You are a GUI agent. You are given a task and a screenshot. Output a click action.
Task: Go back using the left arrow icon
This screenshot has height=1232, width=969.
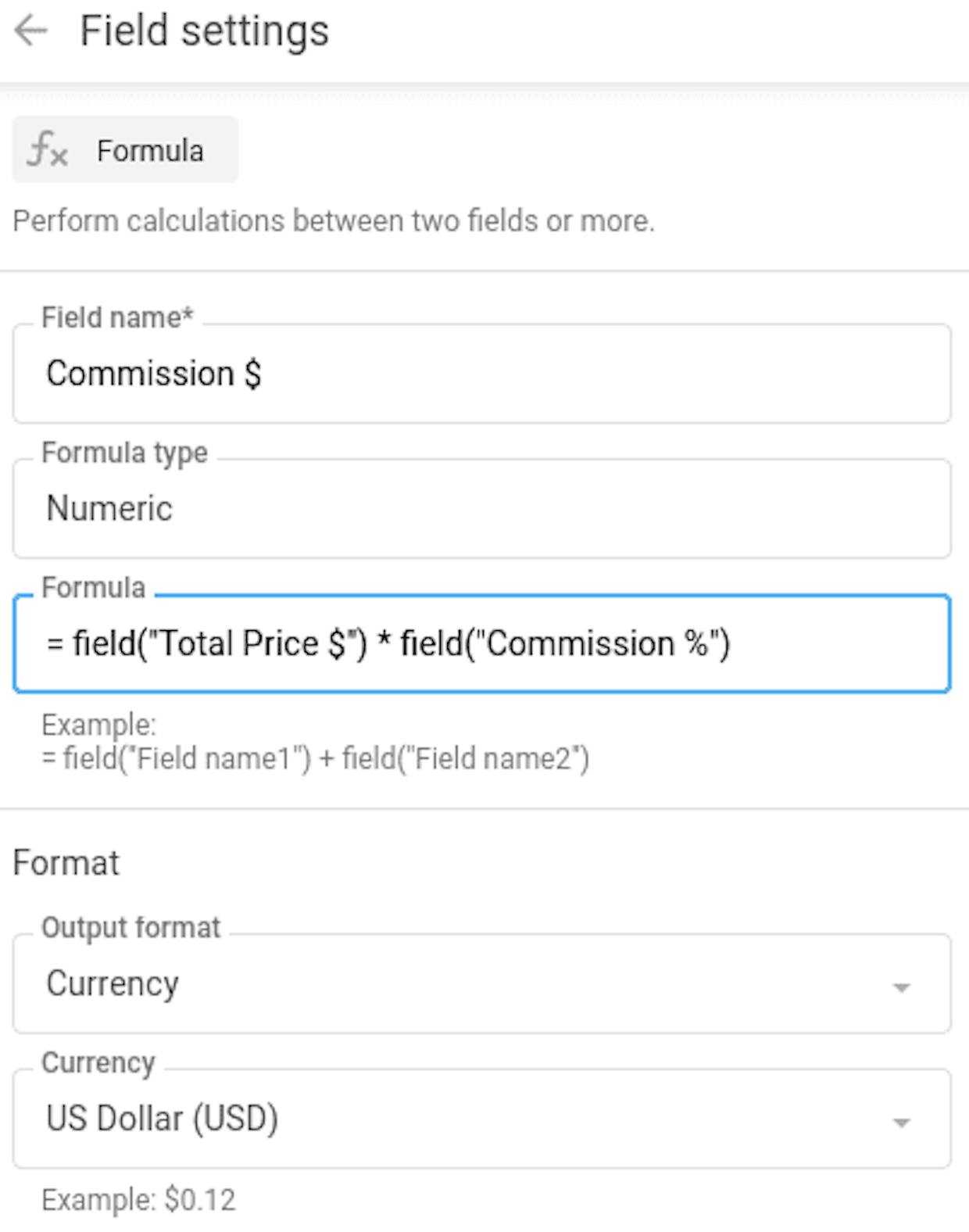pos(31,31)
